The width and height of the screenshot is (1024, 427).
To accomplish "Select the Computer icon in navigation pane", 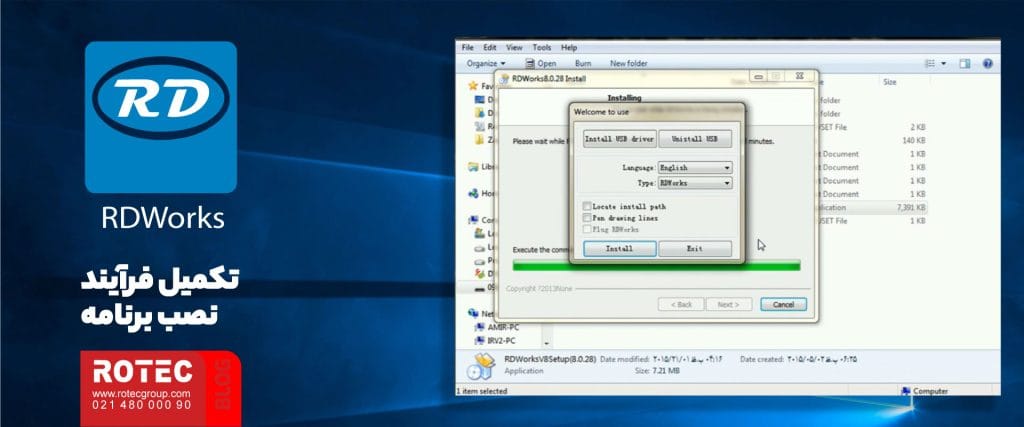I will tap(473, 220).
